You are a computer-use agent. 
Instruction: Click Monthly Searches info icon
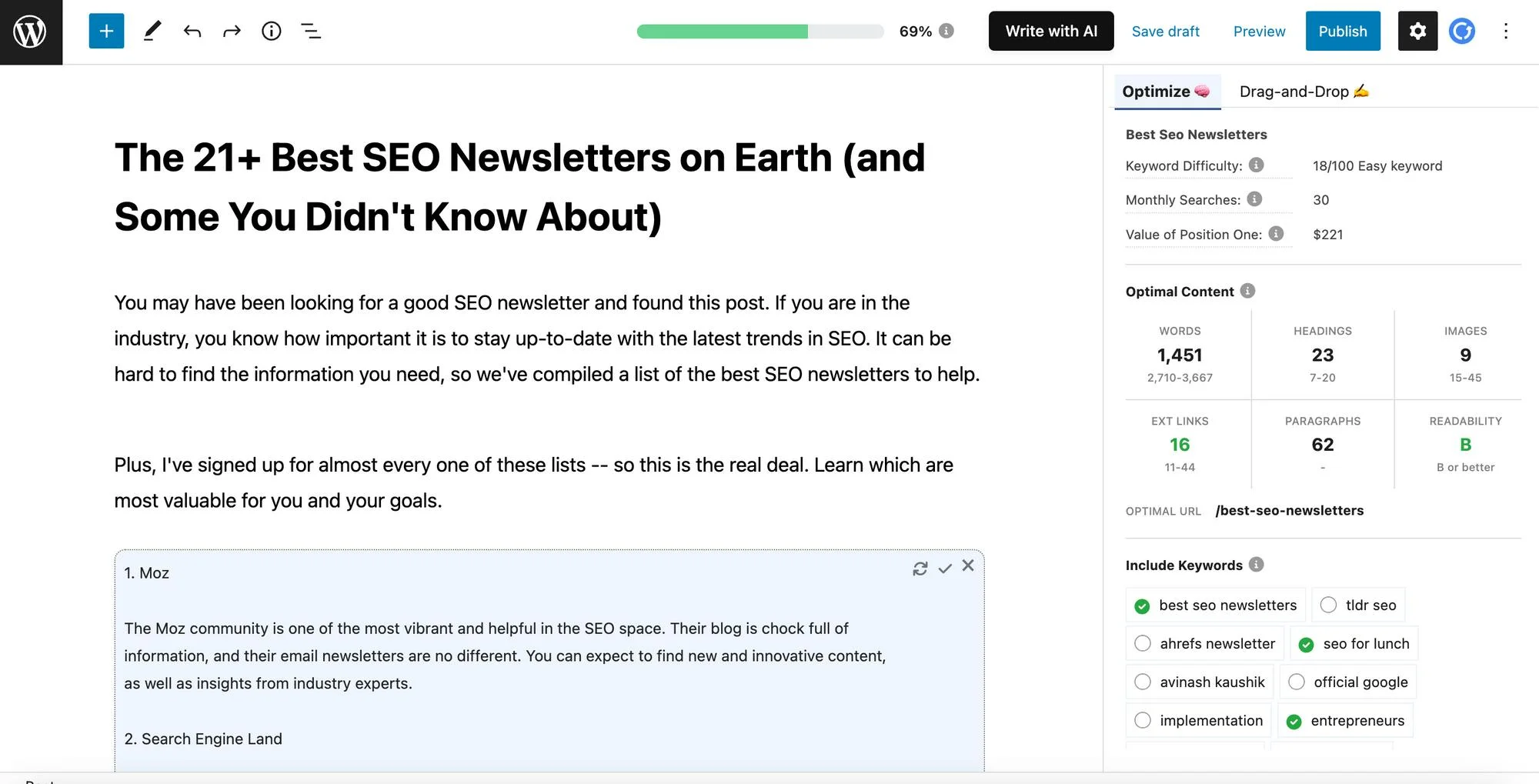click(x=1254, y=199)
